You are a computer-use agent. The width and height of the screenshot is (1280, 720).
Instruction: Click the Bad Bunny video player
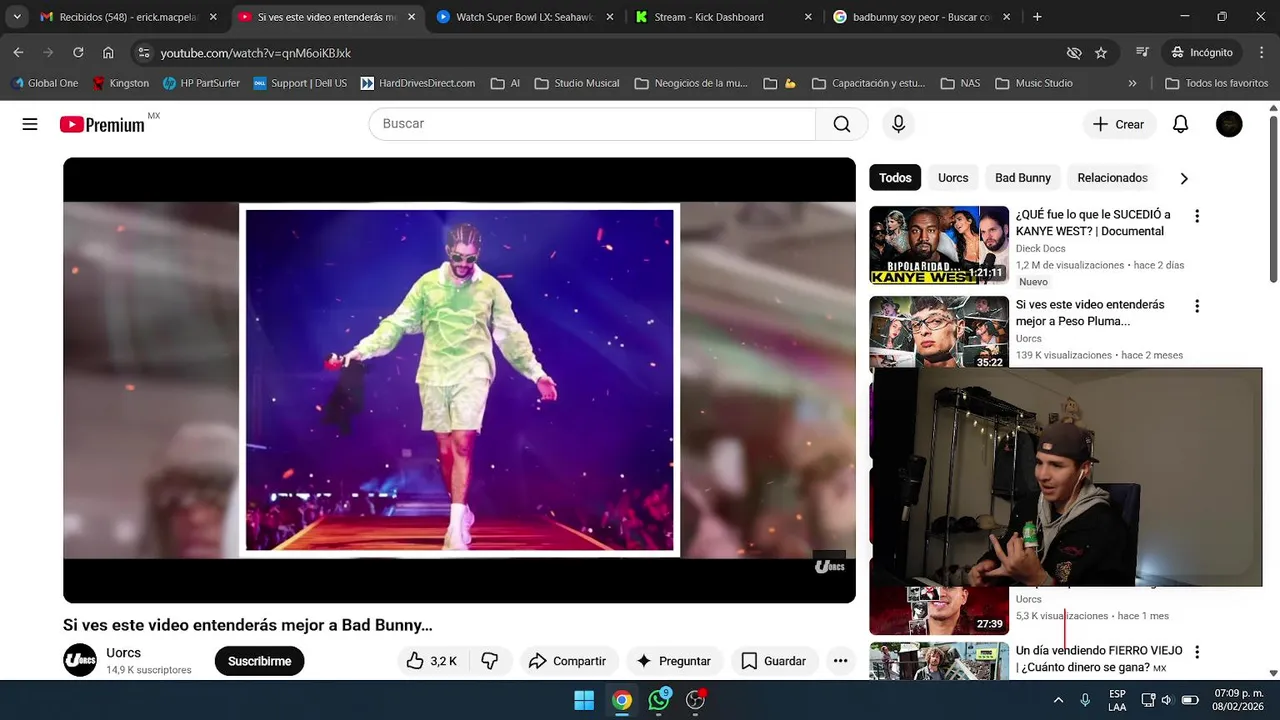click(459, 380)
